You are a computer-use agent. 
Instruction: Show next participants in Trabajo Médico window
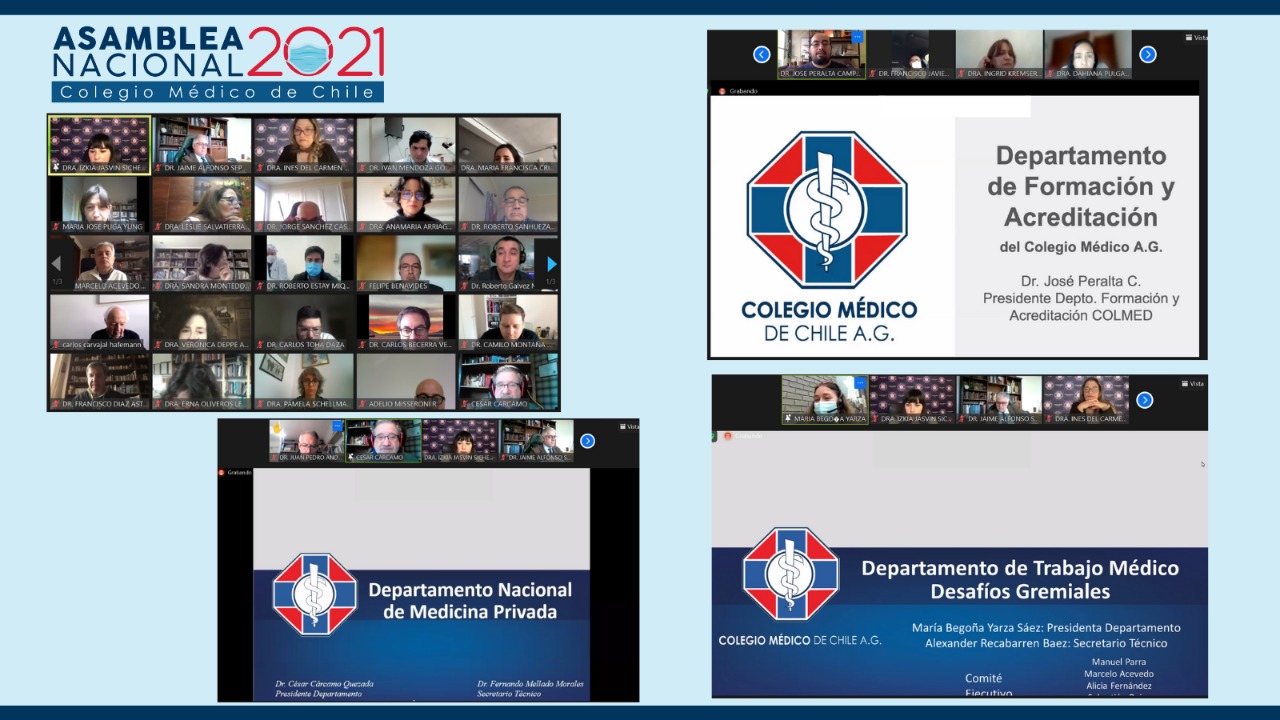coord(1145,400)
